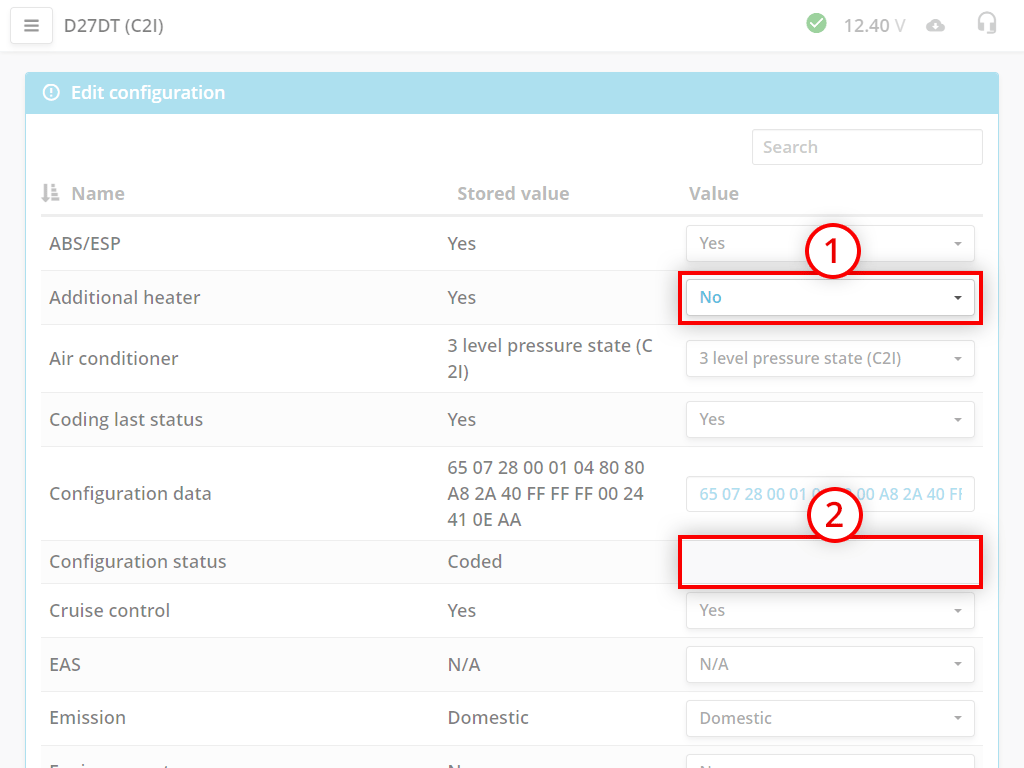The width and height of the screenshot is (1024, 768).
Task: Click the Configuration data hex field
Action: click(829, 494)
